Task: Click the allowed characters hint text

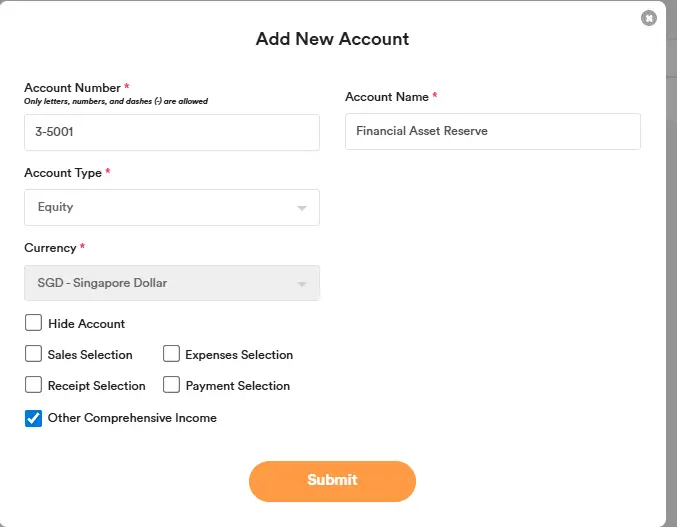Action: tap(116, 101)
